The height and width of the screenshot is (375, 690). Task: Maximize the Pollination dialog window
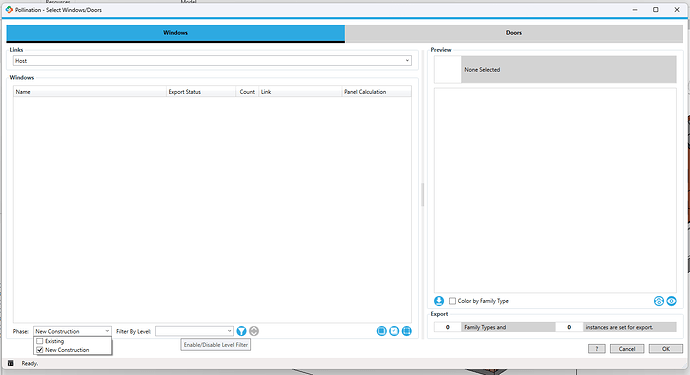656,10
